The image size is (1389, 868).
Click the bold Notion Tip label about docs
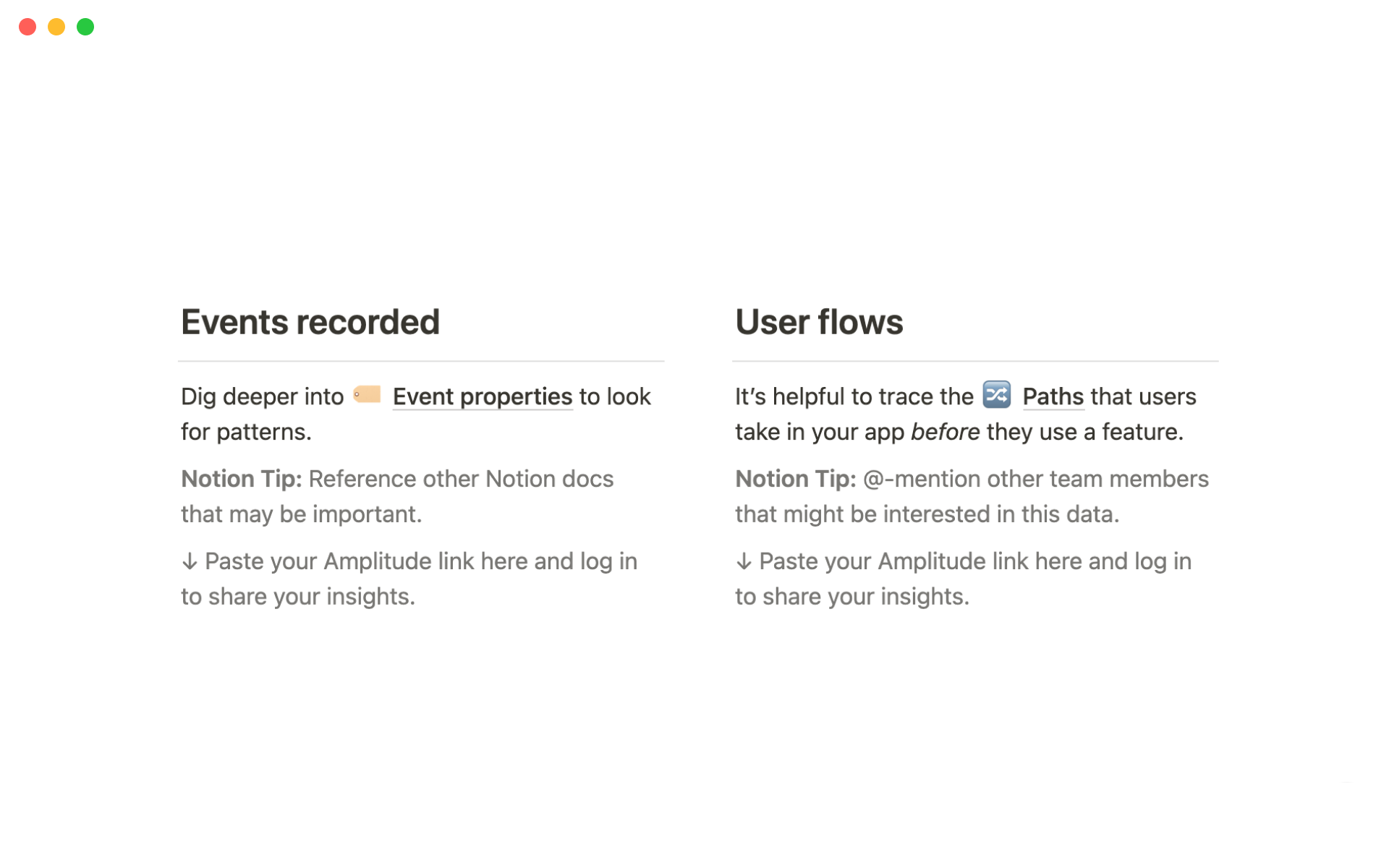241,479
